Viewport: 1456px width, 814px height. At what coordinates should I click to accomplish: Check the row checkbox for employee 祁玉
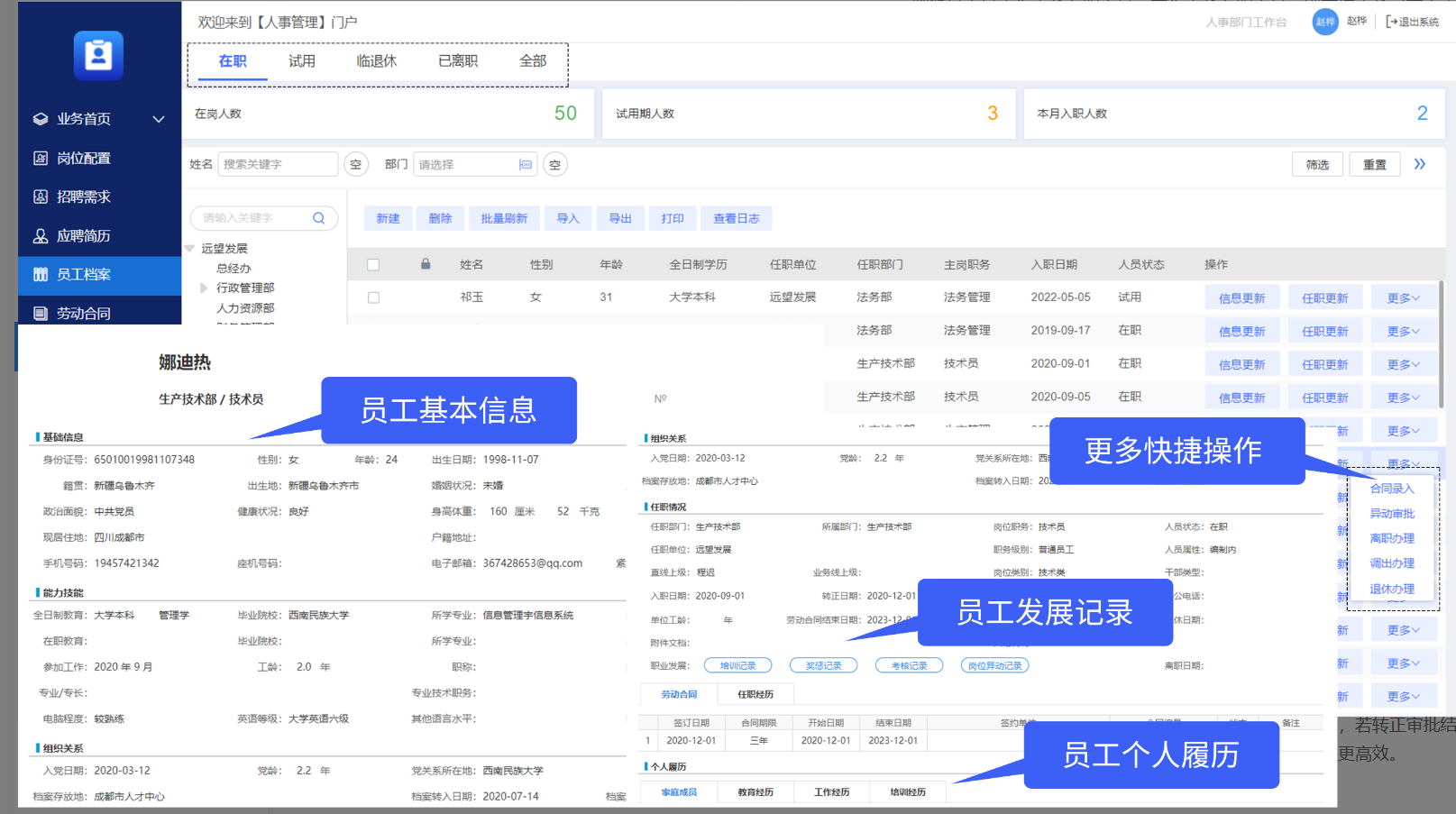click(x=374, y=297)
